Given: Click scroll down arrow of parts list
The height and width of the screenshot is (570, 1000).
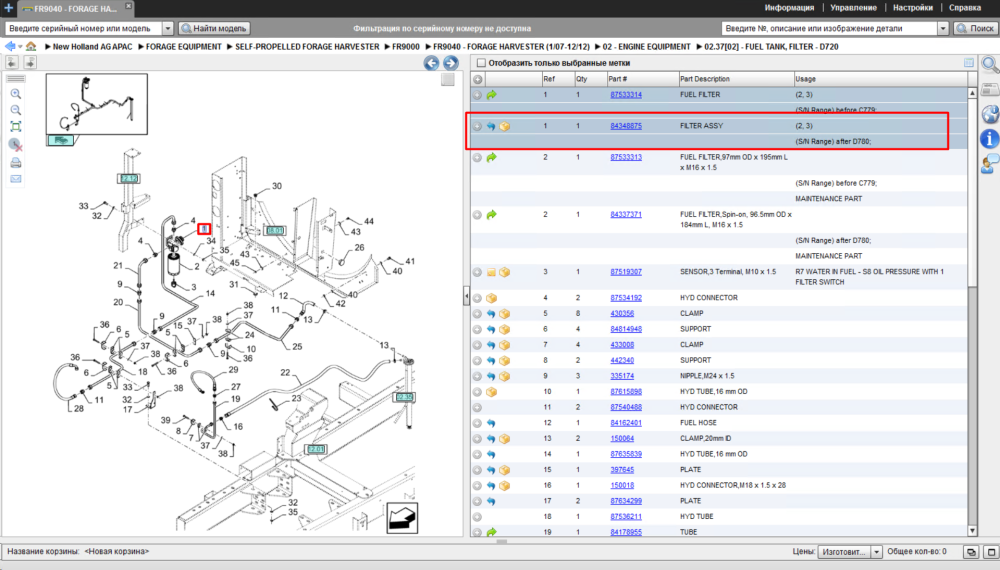Looking at the screenshot, I should (x=972, y=530).
